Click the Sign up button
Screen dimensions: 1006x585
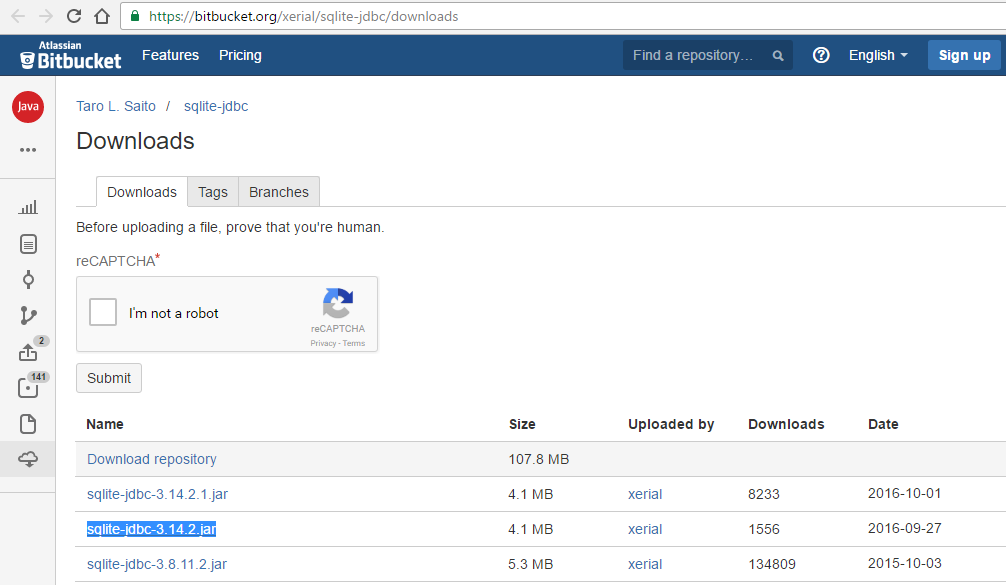coord(964,55)
